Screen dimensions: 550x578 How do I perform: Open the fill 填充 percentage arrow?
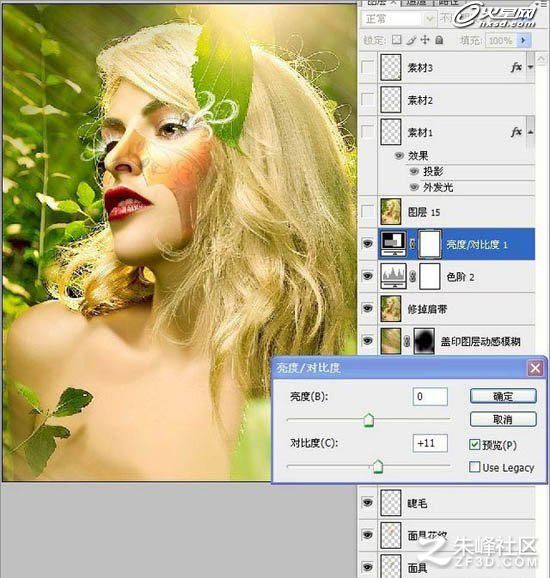click(523, 40)
